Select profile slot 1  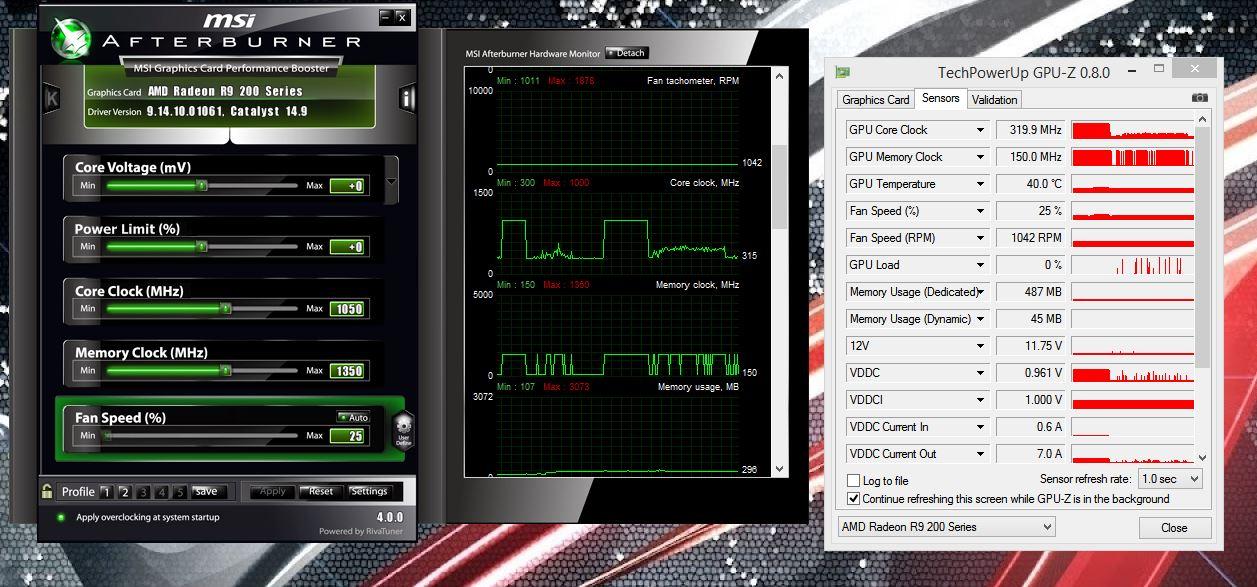[x=107, y=491]
